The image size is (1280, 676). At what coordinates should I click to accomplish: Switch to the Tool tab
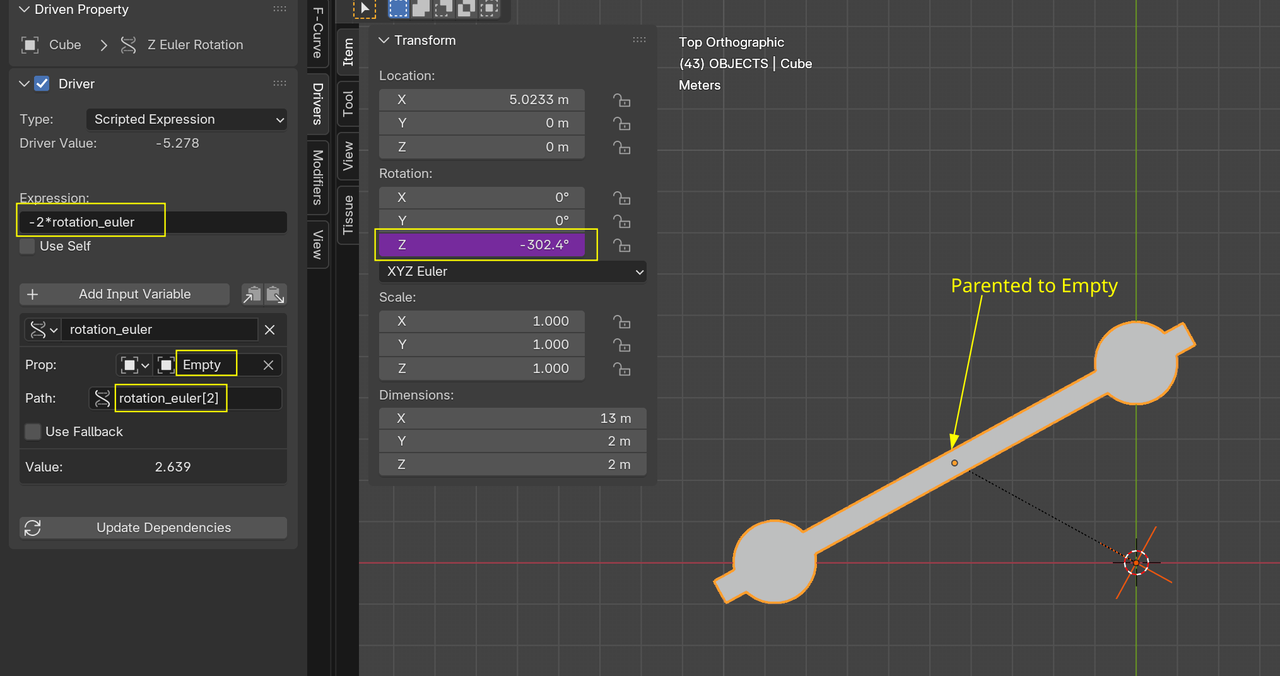pos(348,103)
